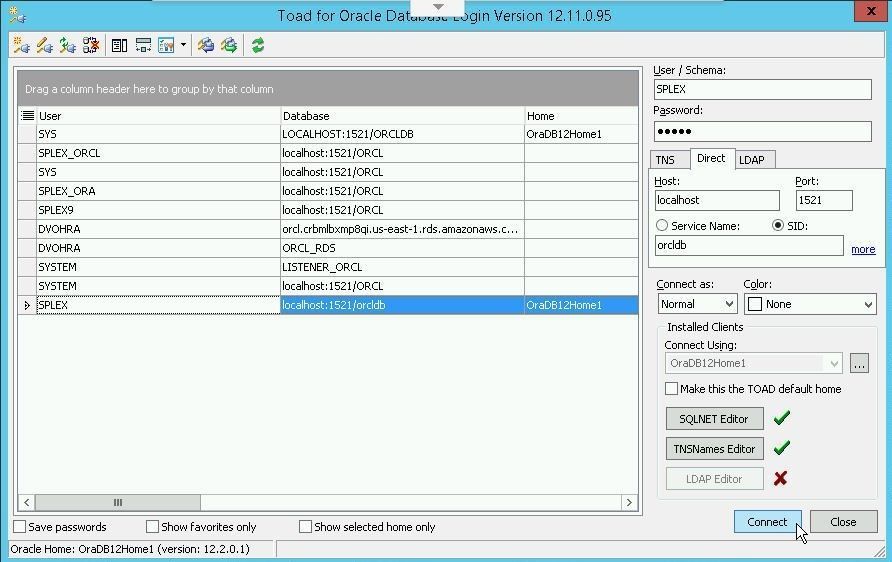892x562 pixels.
Task: Click the green checkmark next to TNSNames Editor
Action: point(782,448)
